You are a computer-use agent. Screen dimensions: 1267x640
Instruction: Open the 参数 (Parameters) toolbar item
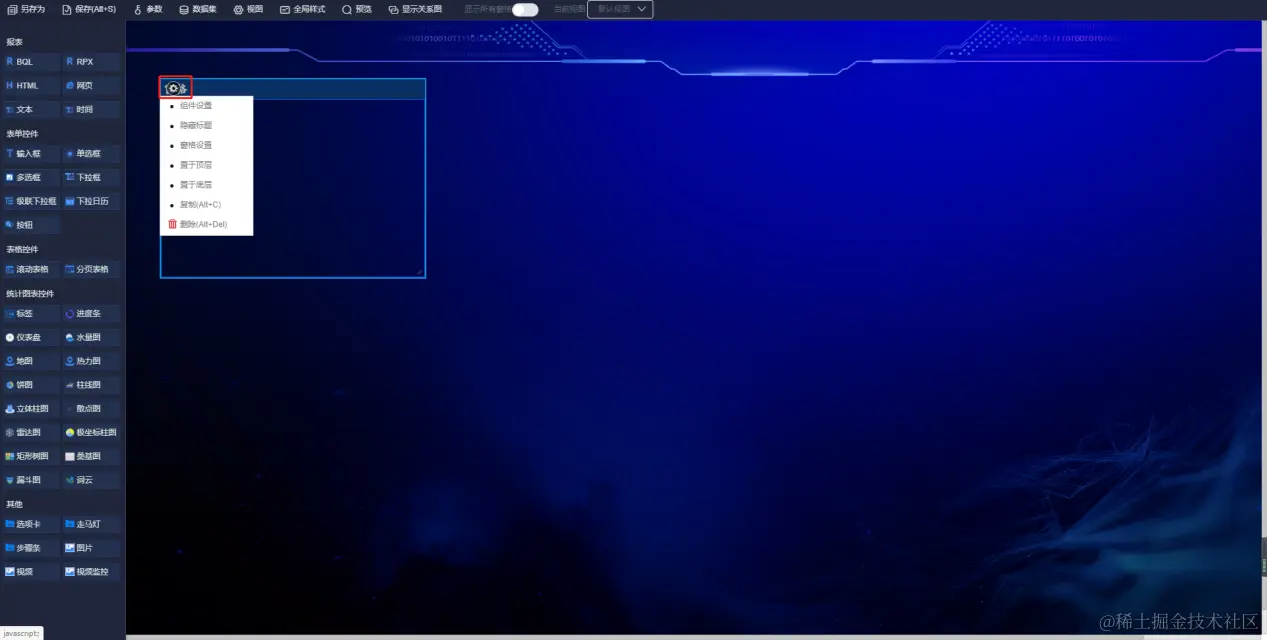148,9
